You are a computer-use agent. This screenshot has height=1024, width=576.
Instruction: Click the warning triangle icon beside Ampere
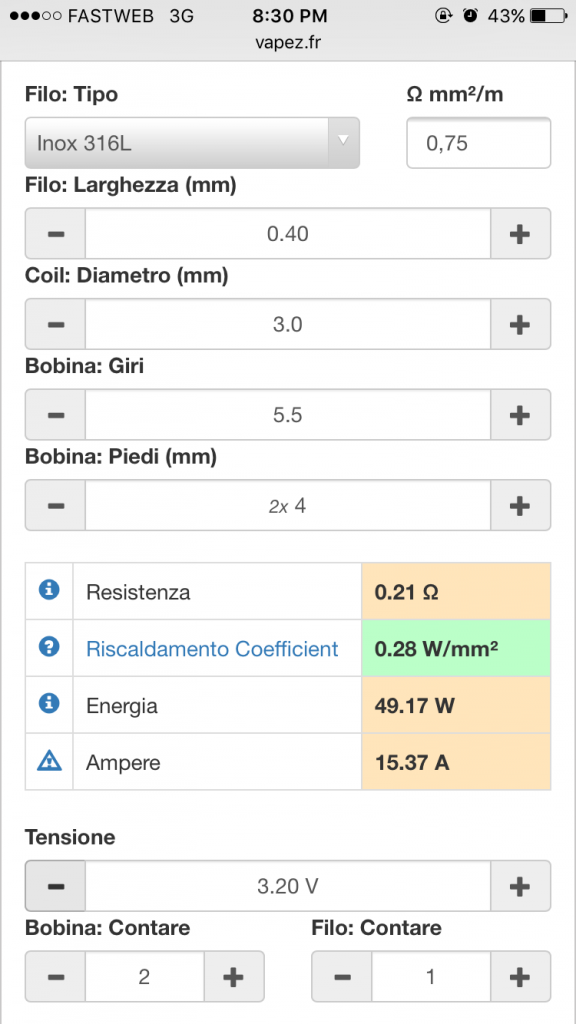(49, 761)
